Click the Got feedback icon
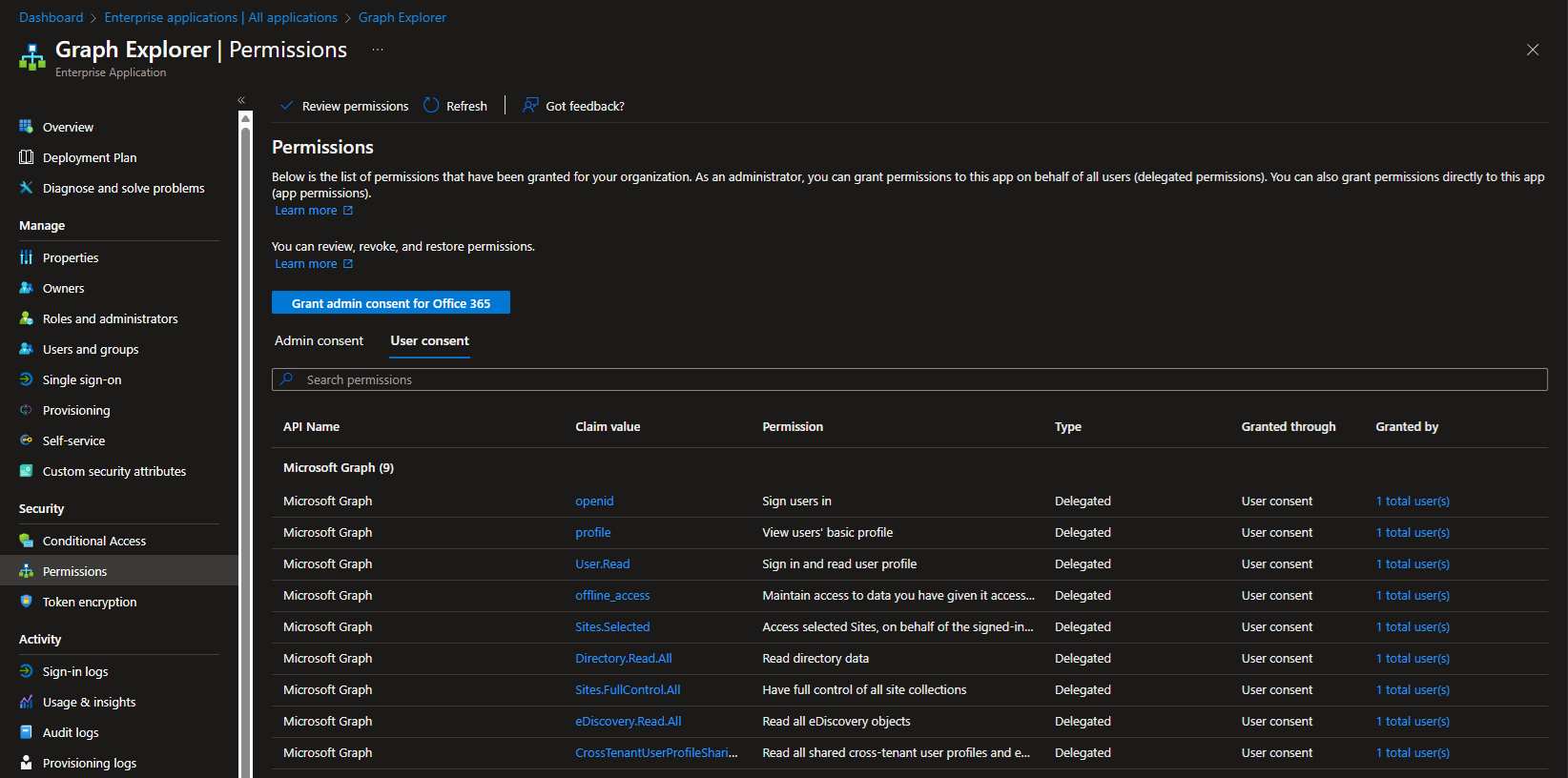 (x=530, y=106)
